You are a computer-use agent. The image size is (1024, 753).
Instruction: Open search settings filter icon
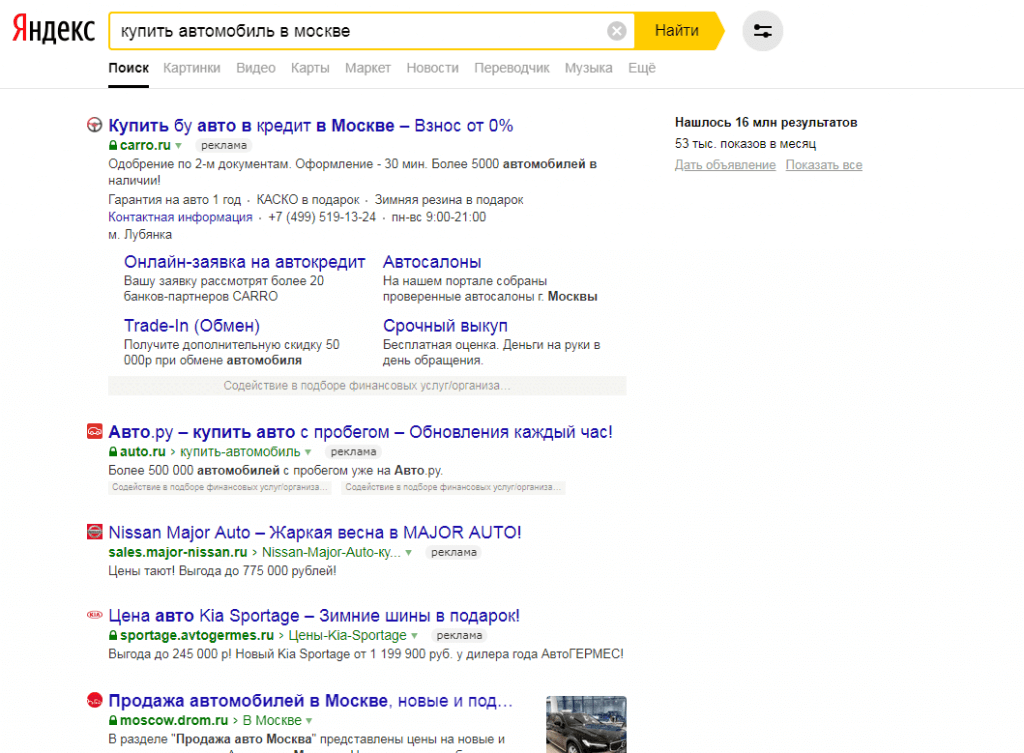[x=763, y=31]
